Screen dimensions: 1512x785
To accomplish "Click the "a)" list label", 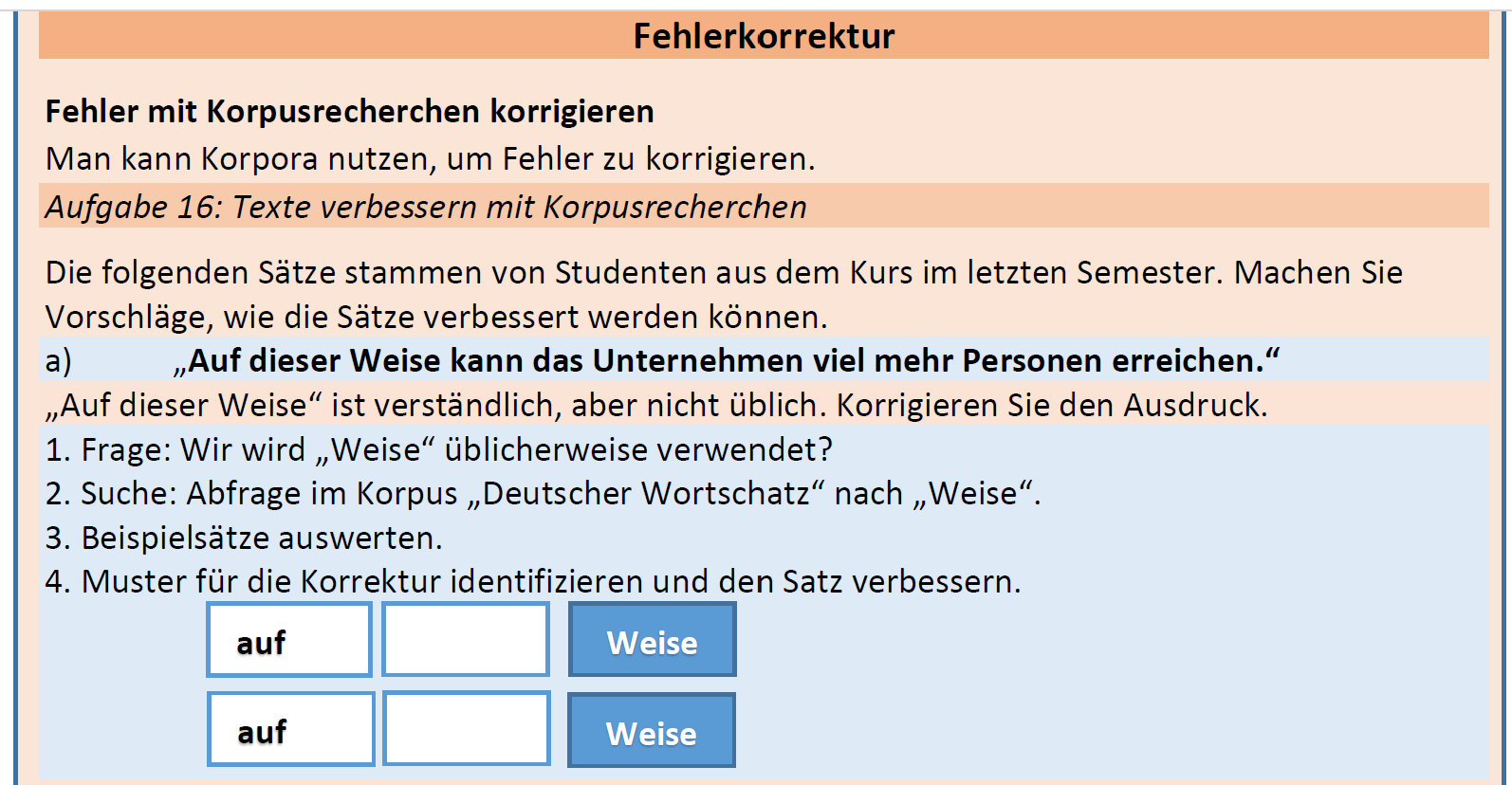I will pyautogui.click(x=59, y=361).
